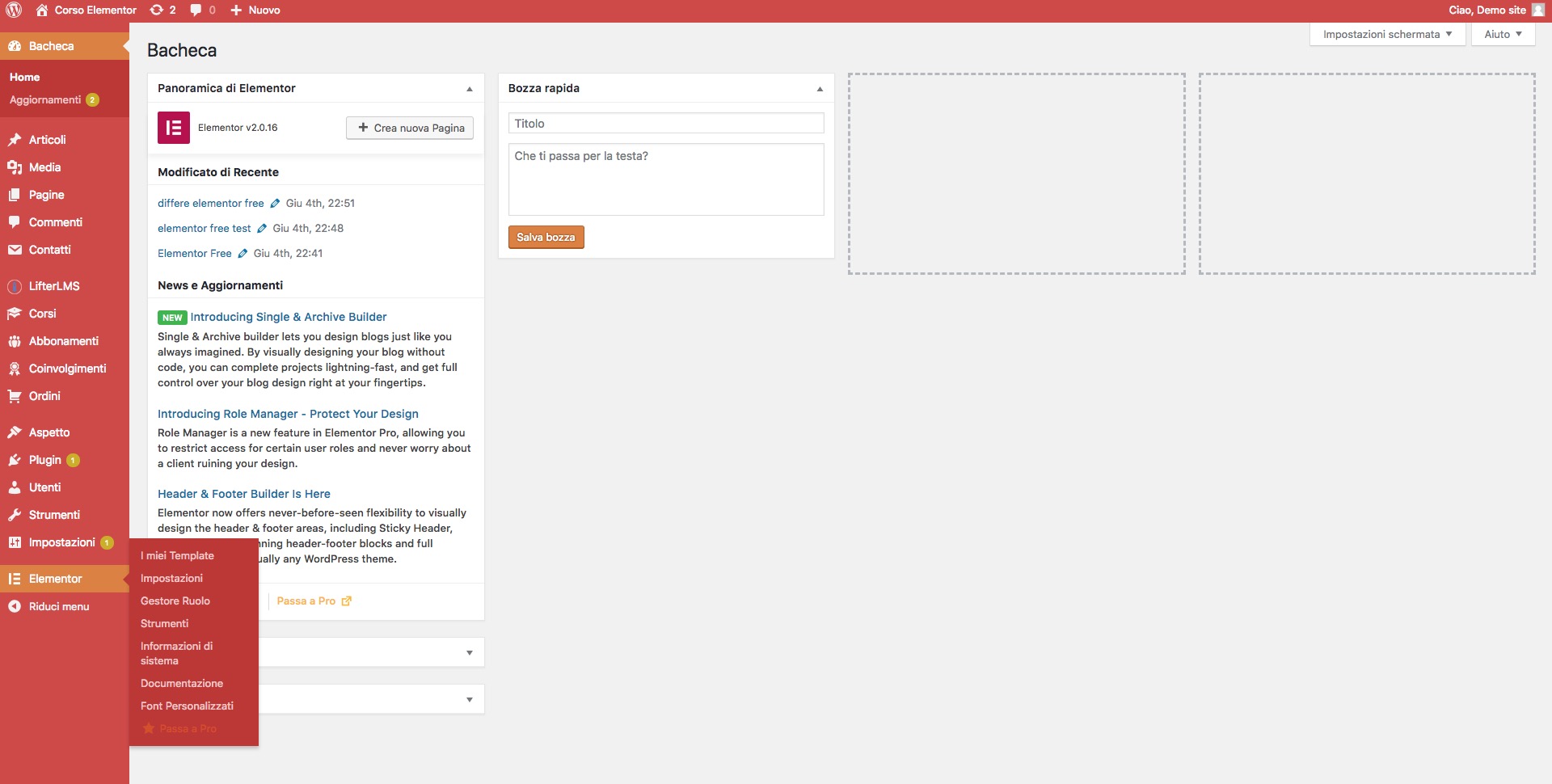Open the Elementor logo icon in sidebar

pos(14,579)
